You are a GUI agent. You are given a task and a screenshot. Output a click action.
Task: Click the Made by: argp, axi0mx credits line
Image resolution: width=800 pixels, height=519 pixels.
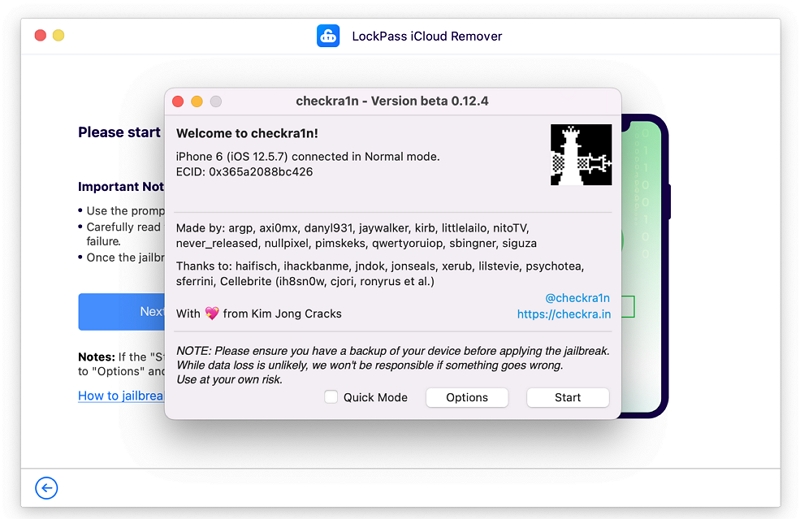[356, 235]
